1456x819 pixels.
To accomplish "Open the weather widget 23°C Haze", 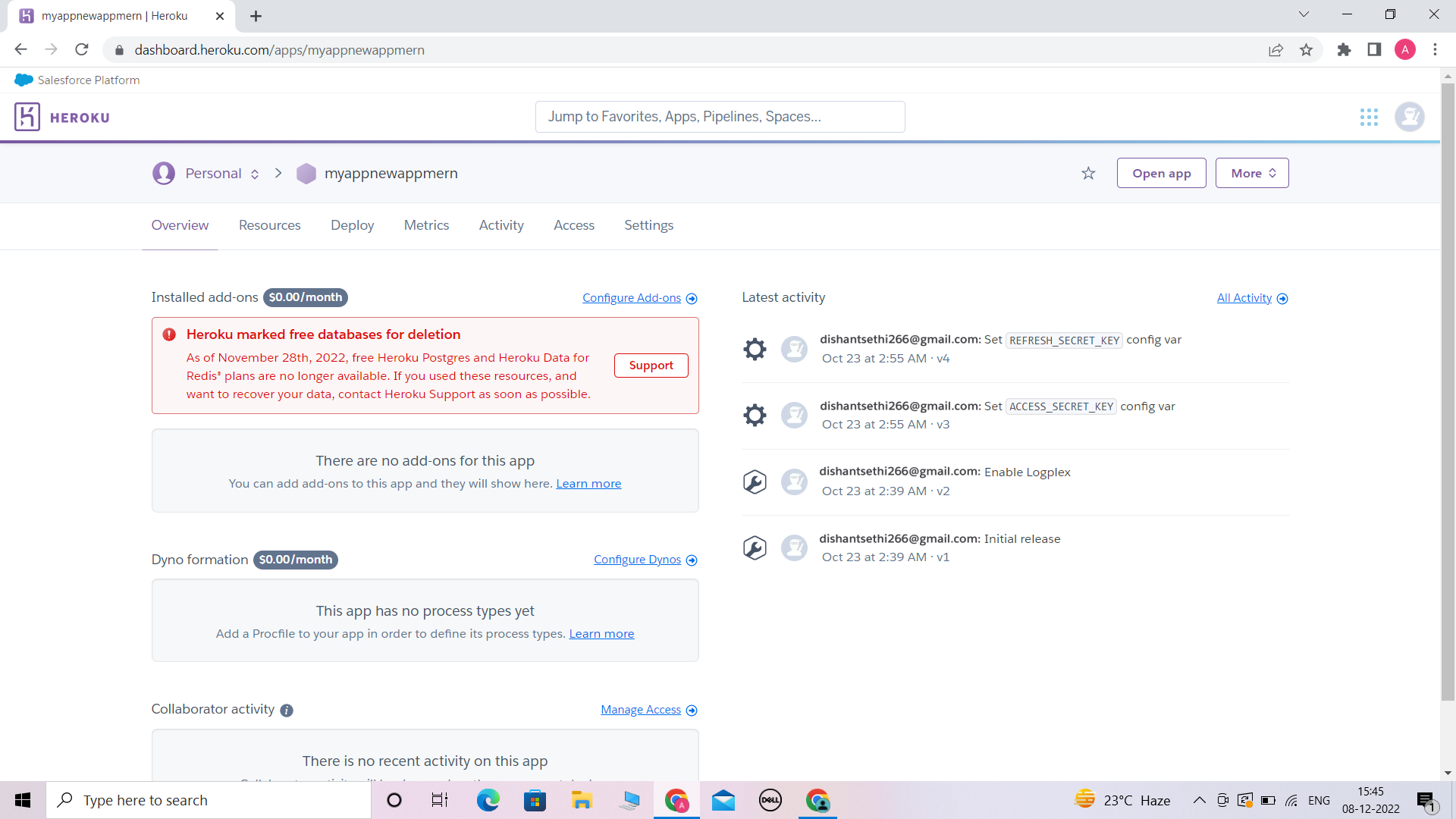I will tap(1122, 800).
